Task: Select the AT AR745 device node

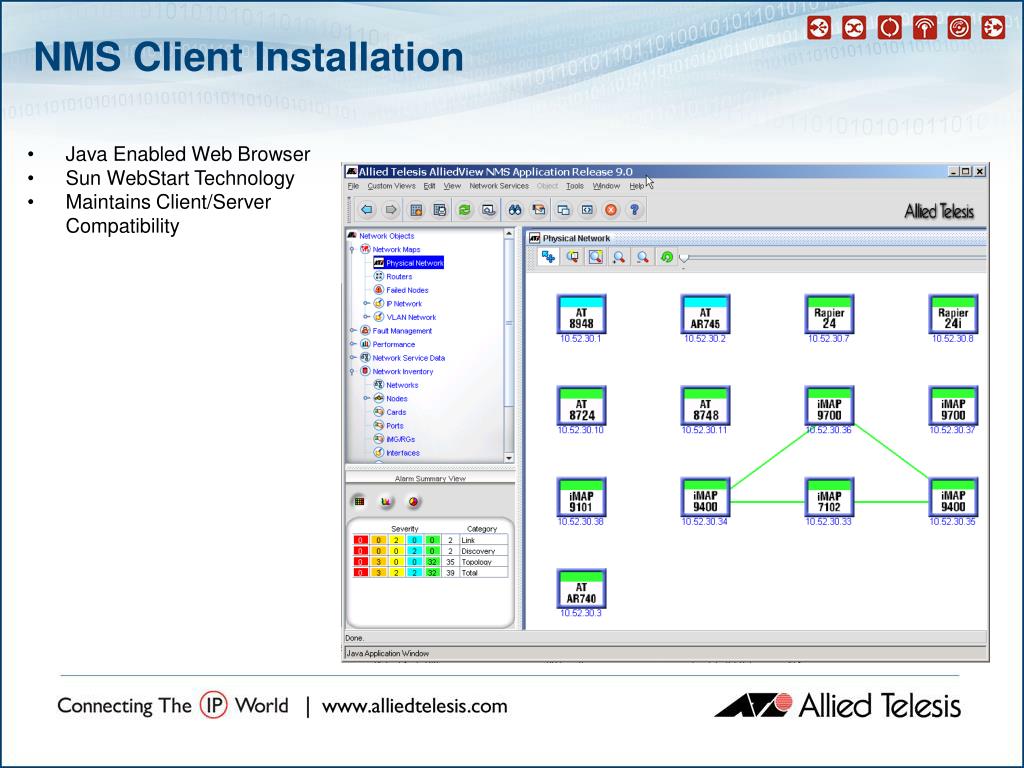Action: [x=705, y=315]
